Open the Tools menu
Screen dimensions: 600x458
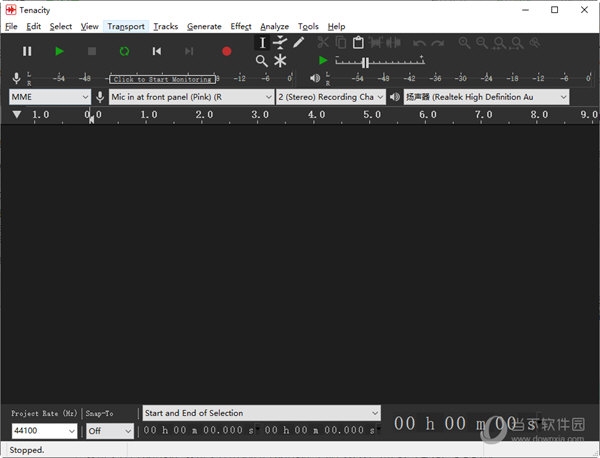tap(308, 26)
